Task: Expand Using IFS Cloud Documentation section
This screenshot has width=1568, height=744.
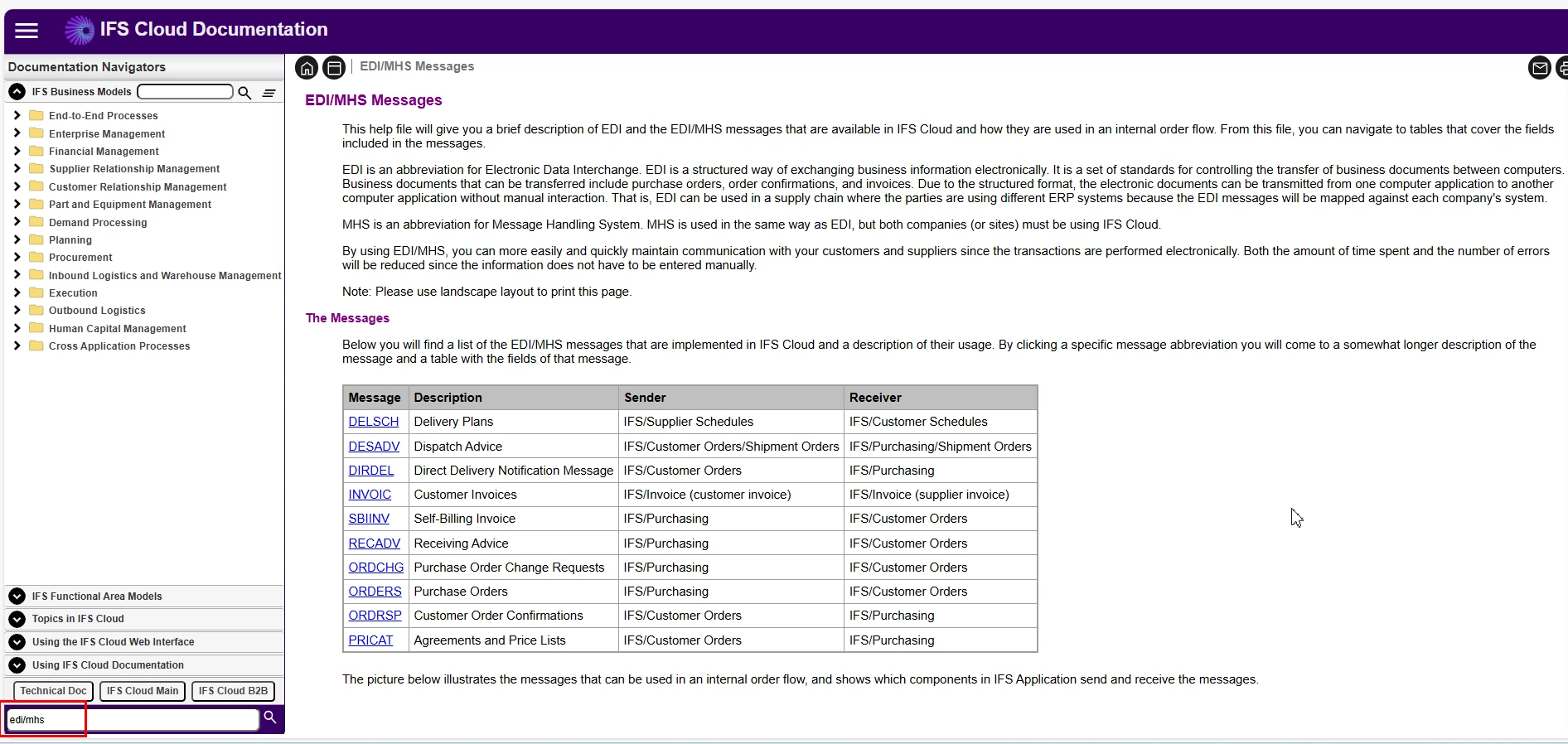Action: click(x=17, y=665)
